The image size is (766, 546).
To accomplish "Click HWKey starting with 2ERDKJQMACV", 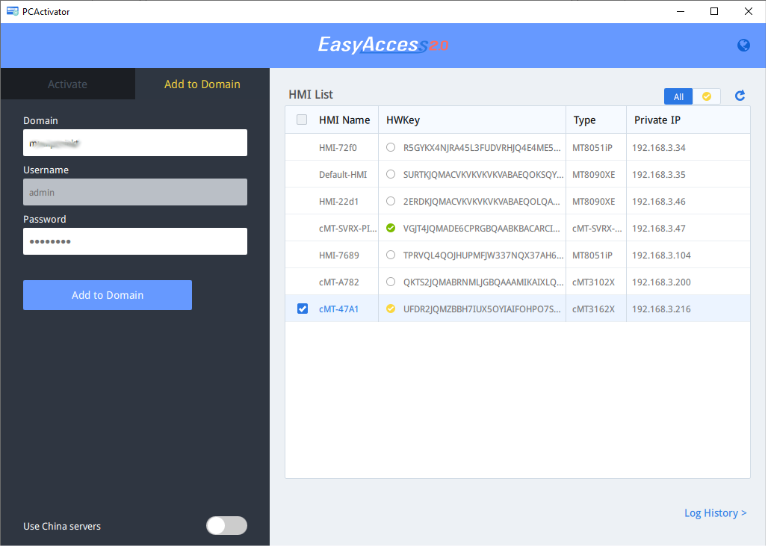I will tap(482, 201).
